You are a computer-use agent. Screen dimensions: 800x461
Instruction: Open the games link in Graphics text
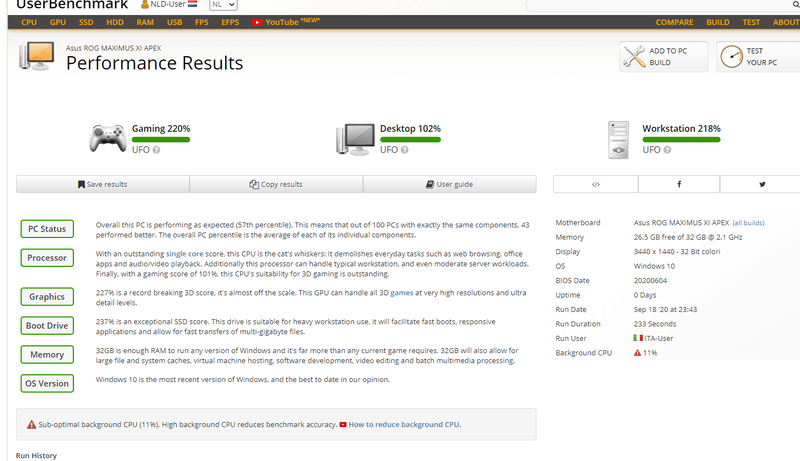coord(402,293)
